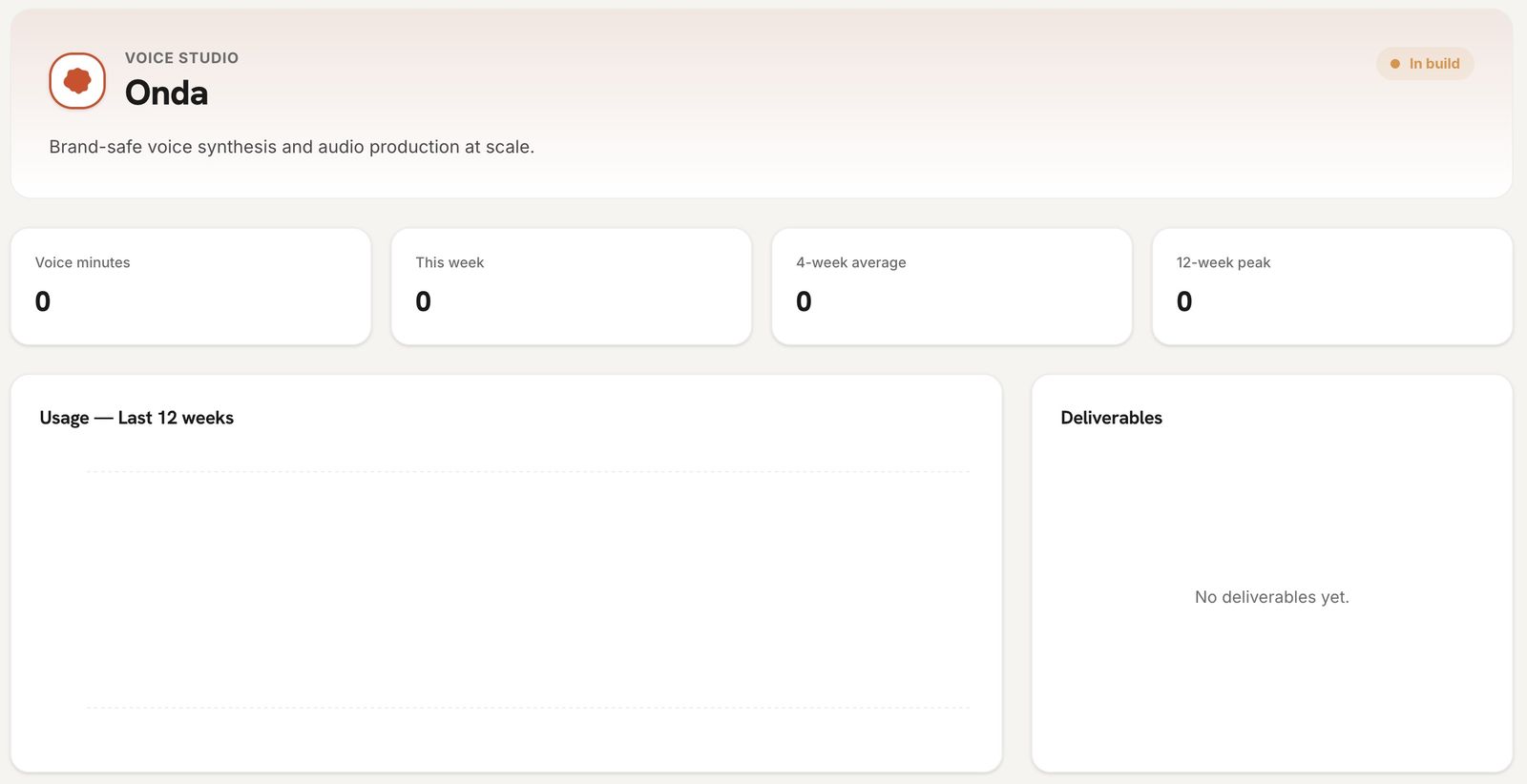
Task: Click the Voice minutes zero value
Action: 43,301
